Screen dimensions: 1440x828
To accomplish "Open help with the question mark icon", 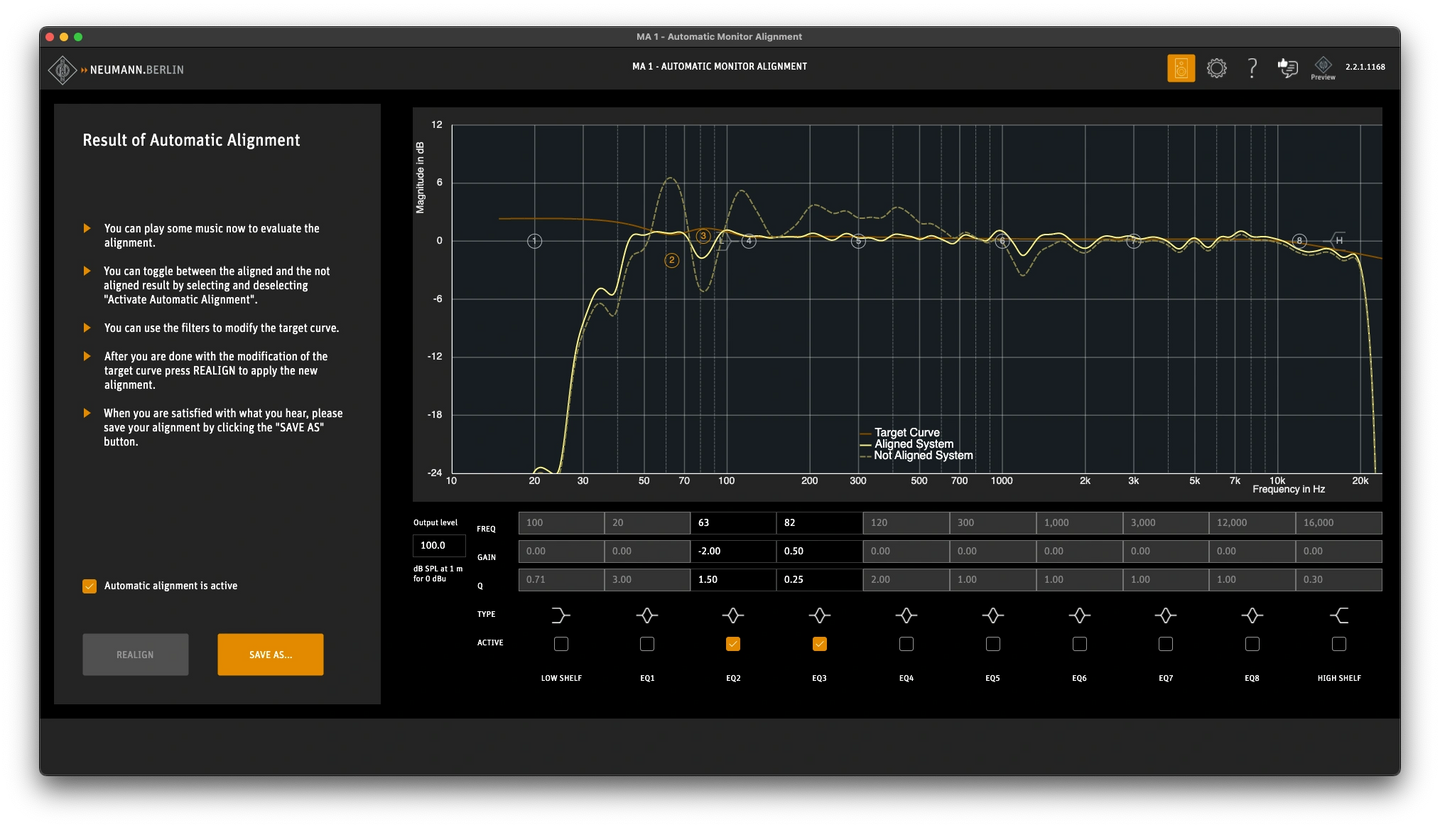I will [1252, 68].
